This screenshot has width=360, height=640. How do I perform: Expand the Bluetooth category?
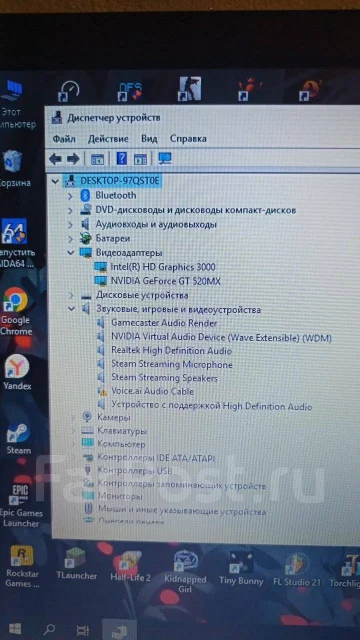click(x=70, y=196)
